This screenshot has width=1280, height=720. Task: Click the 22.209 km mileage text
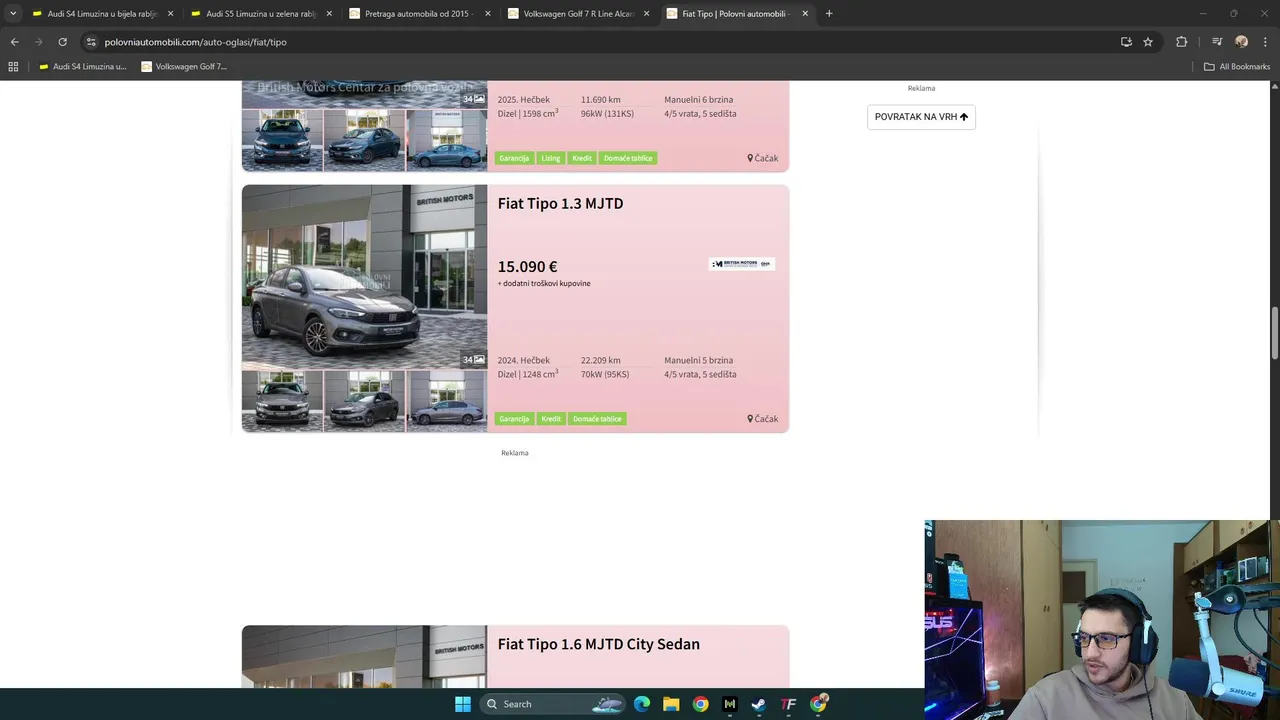point(600,360)
